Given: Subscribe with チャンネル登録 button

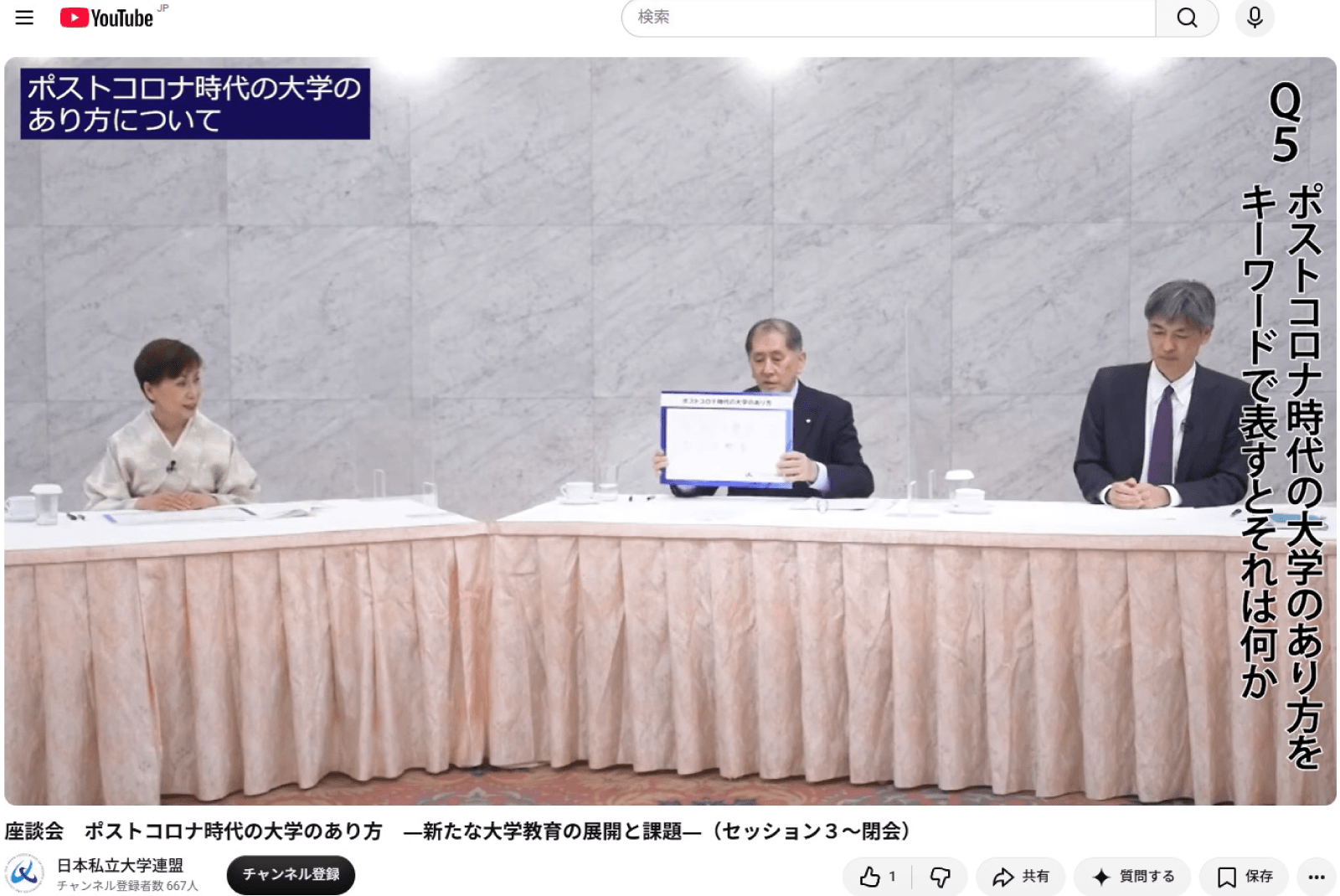Looking at the screenshot, I should point(291,875).
